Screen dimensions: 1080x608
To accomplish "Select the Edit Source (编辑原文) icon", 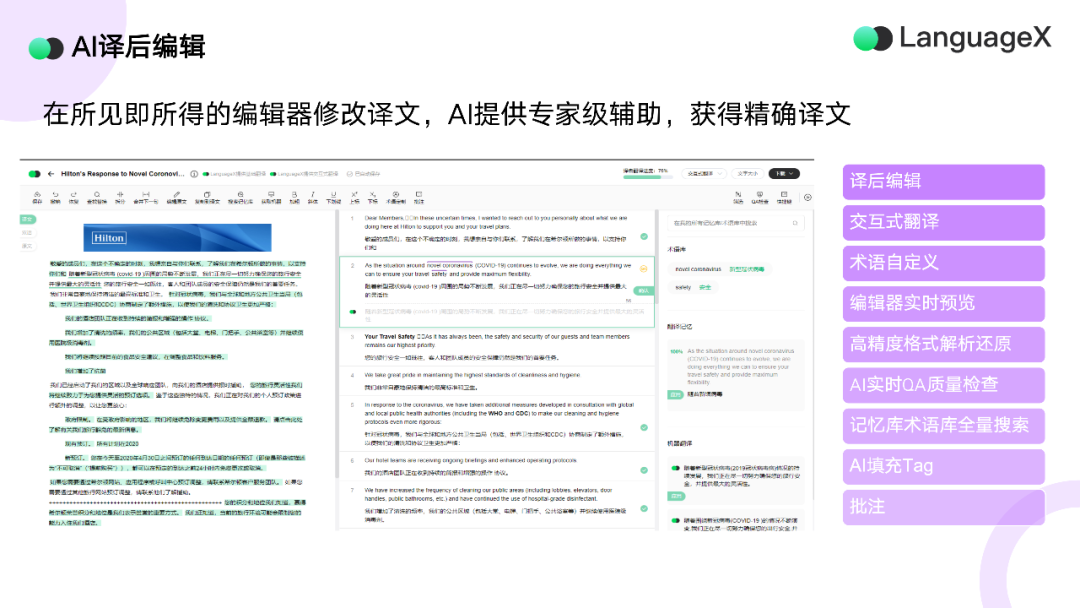I will pyautogui.click(x=178, y=196).
